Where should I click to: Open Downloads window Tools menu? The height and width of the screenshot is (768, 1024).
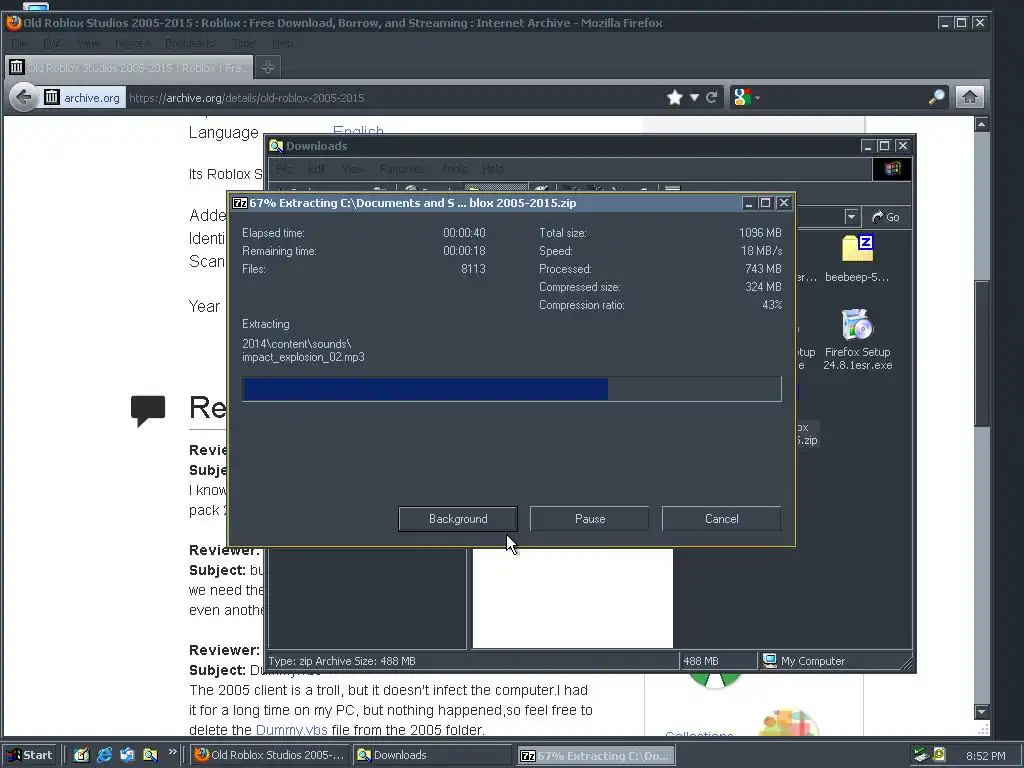(x=454, y=169)
